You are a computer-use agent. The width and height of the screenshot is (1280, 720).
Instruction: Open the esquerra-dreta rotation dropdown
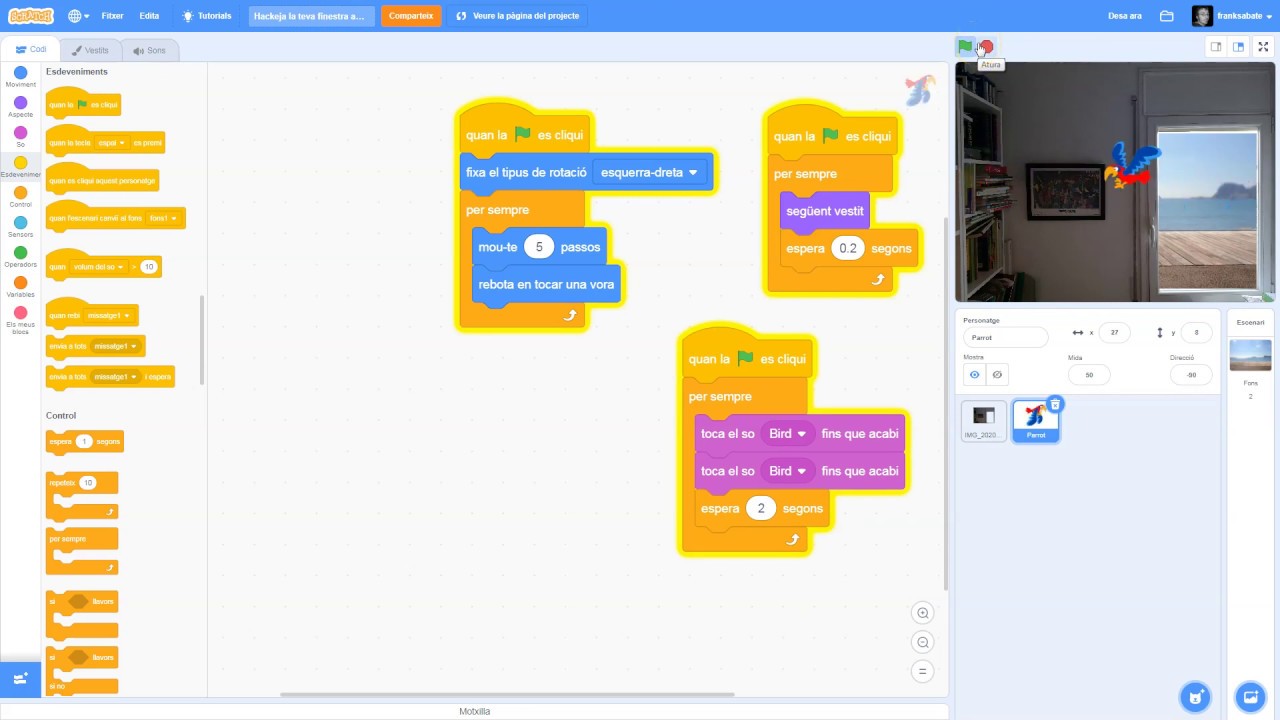pyautogui.click(x=648, y=172)
